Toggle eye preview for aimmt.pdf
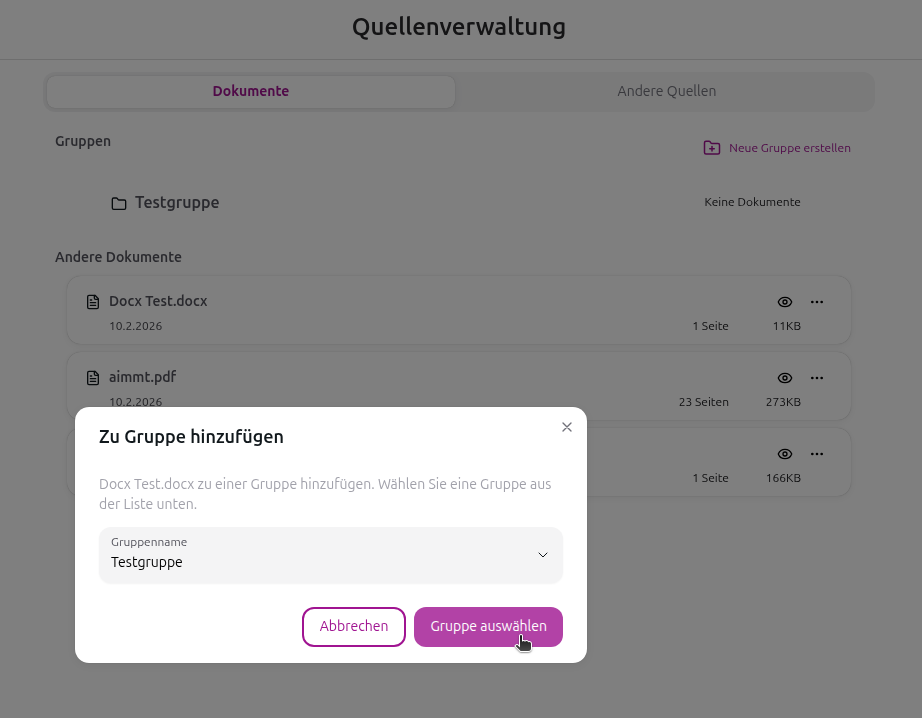 pos(785,378)
